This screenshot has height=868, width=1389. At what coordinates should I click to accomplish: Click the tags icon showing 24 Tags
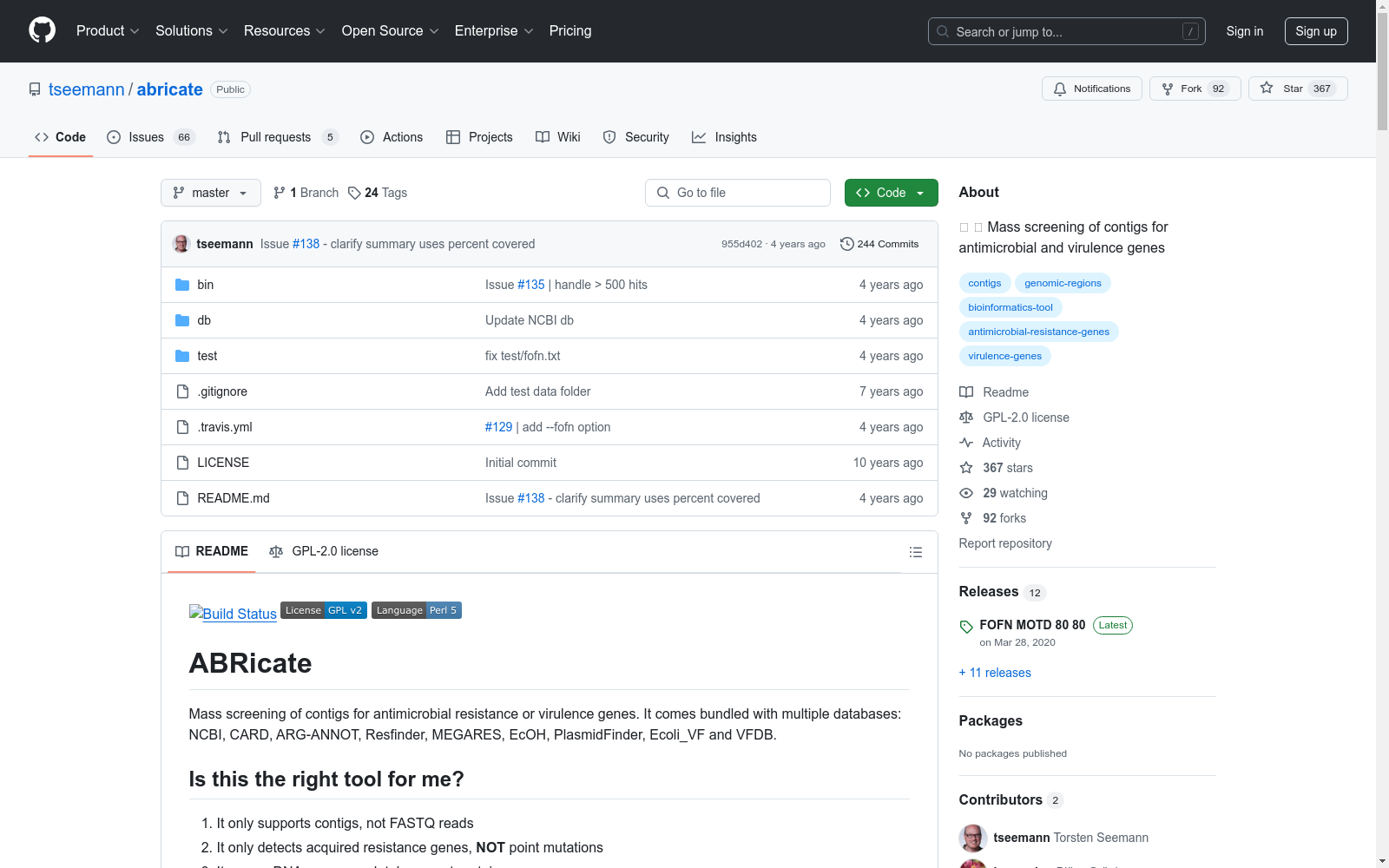click(x=354, y=193)
